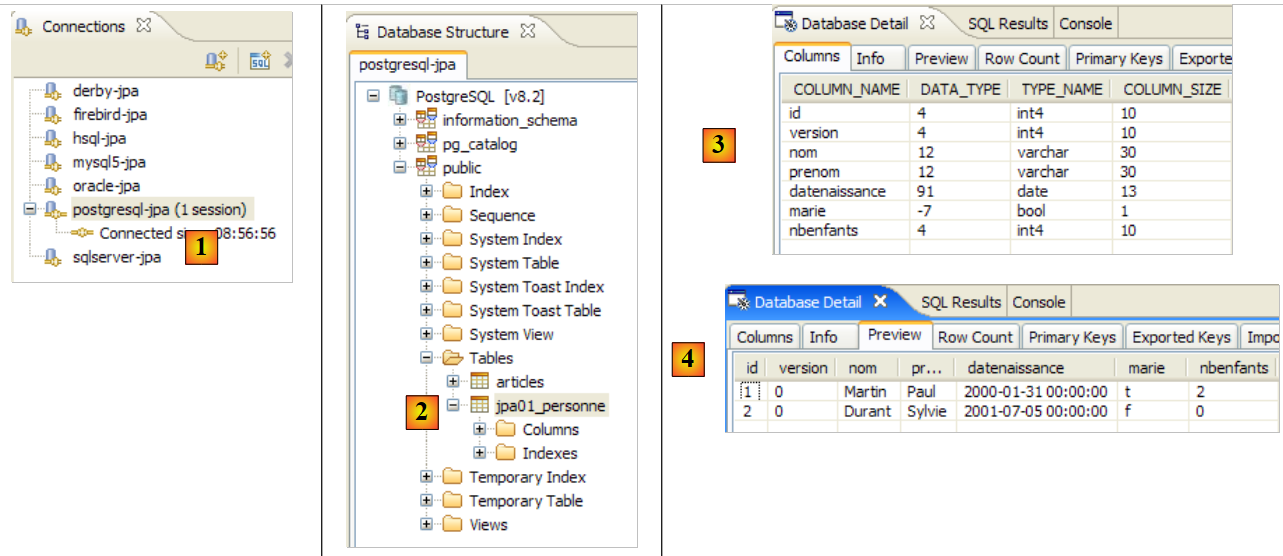
Task: Open the SQL editor toolbar icon
Action: [x=260, y=61]
